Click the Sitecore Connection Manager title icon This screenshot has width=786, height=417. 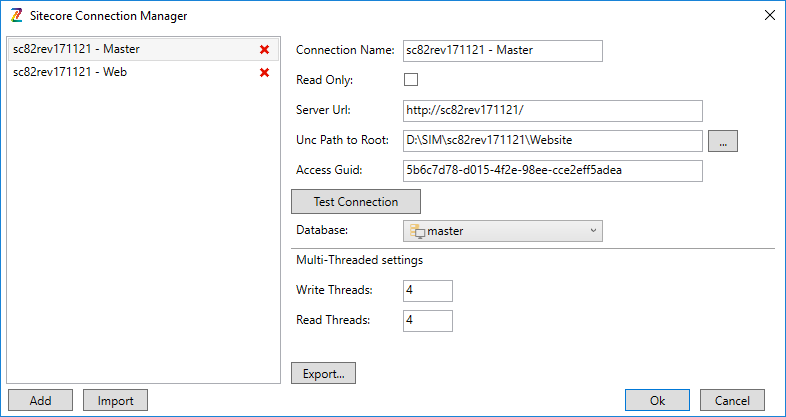click(x=14, y=15)
